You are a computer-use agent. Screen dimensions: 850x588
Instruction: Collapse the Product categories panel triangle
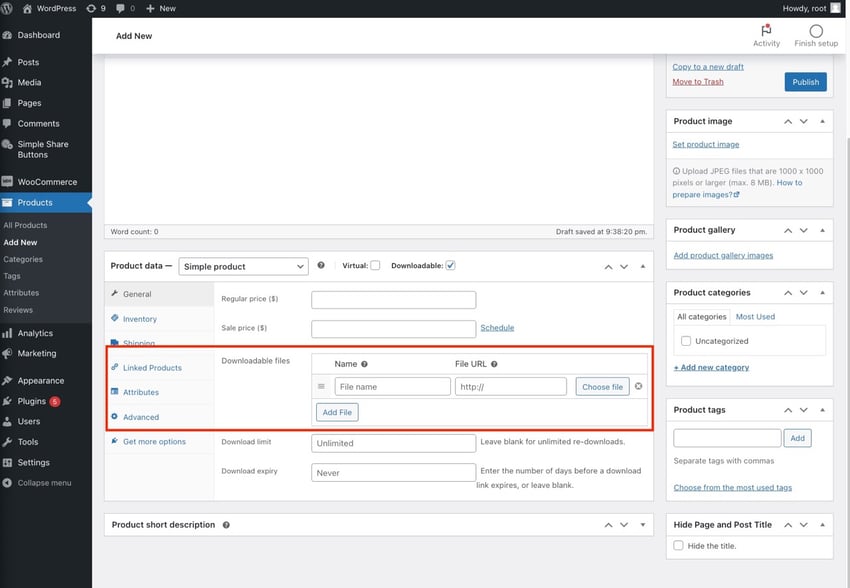(822, 293)
